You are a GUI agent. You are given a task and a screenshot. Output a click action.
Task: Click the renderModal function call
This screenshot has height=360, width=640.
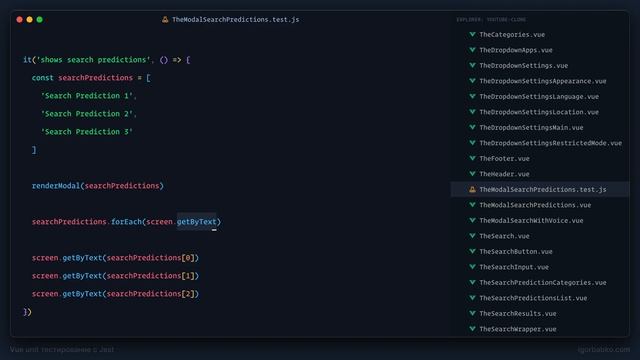[x=98, y=186]
